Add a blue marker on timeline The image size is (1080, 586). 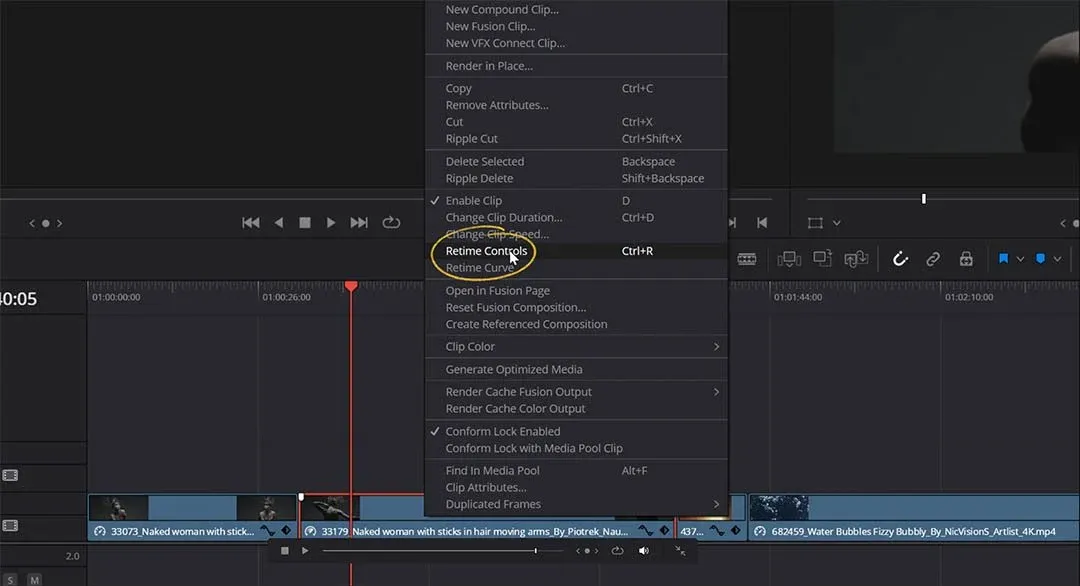pos(1041,259)
